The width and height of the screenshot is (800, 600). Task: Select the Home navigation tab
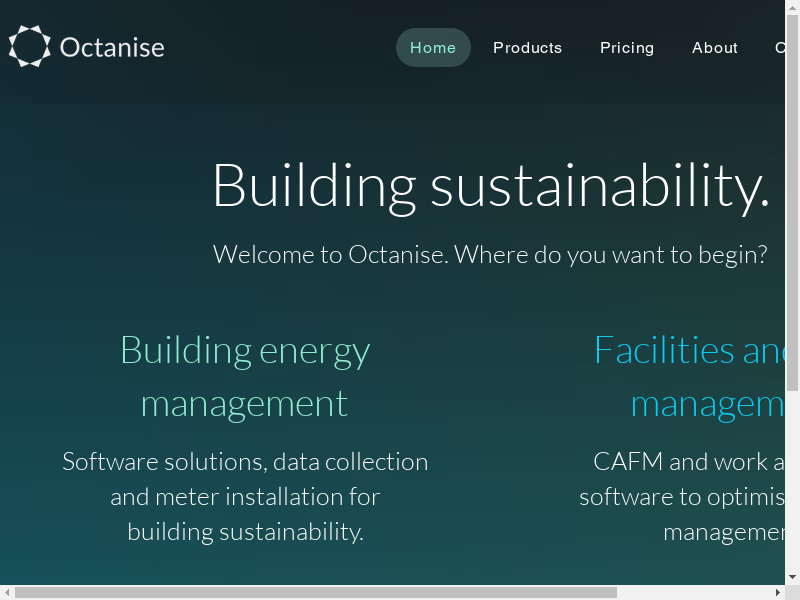click(433, 48)
